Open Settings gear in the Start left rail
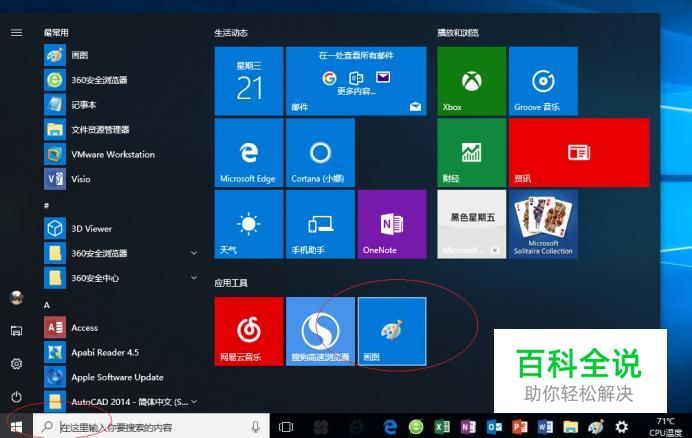The image size is (692, 438). point(16,364)
